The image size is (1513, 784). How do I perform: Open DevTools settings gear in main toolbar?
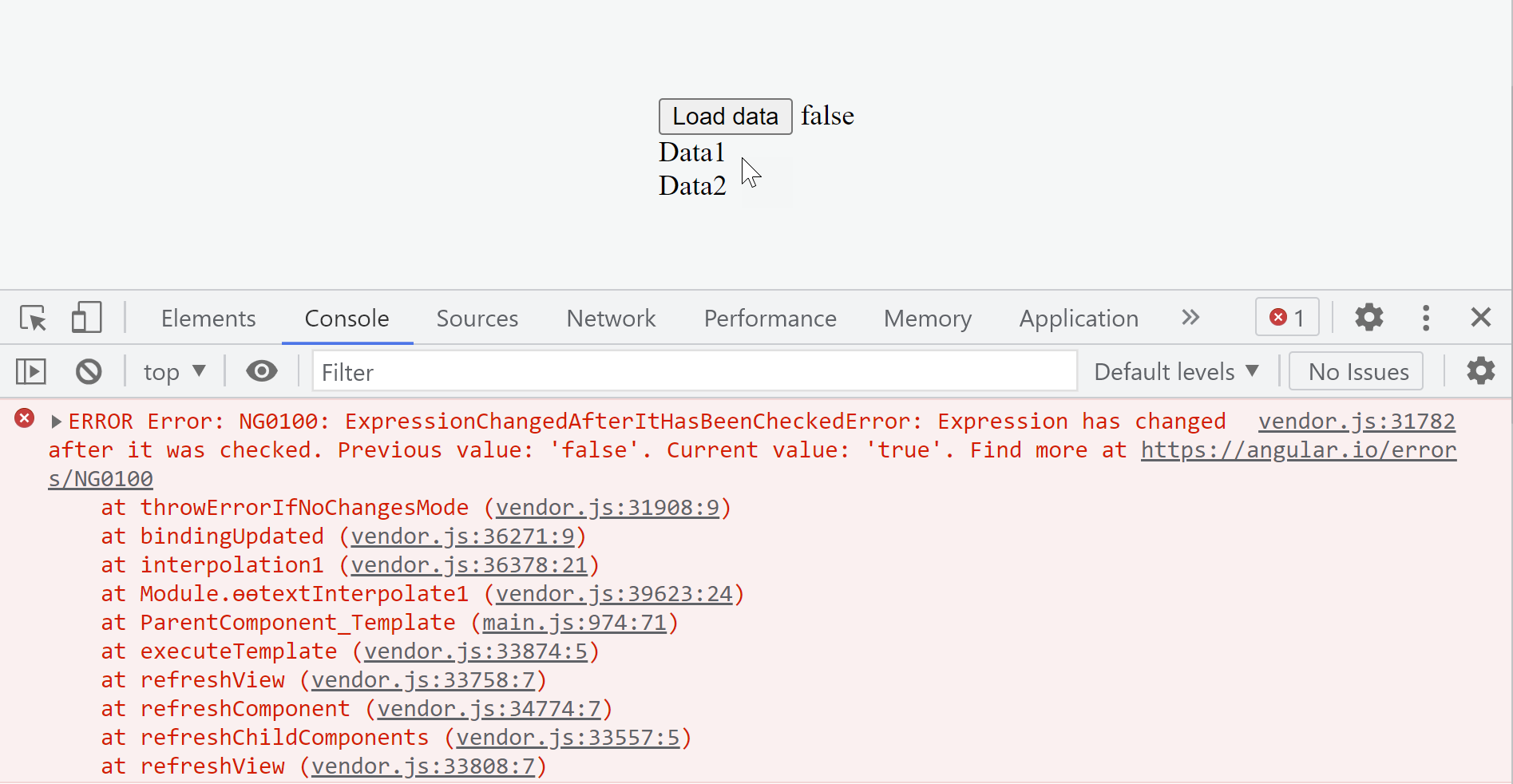(1369, 318)
